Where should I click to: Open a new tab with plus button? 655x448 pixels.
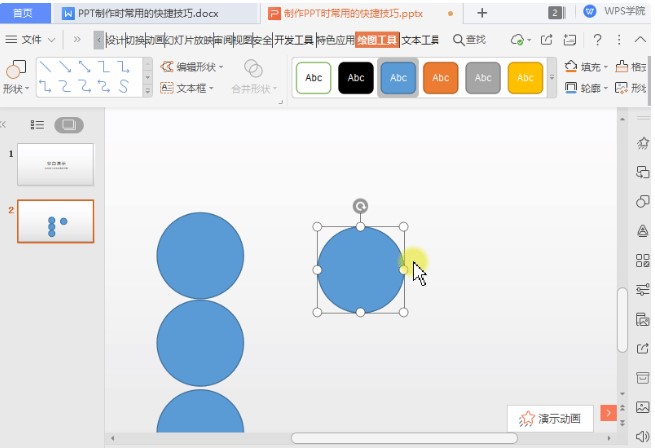[482, 13]
